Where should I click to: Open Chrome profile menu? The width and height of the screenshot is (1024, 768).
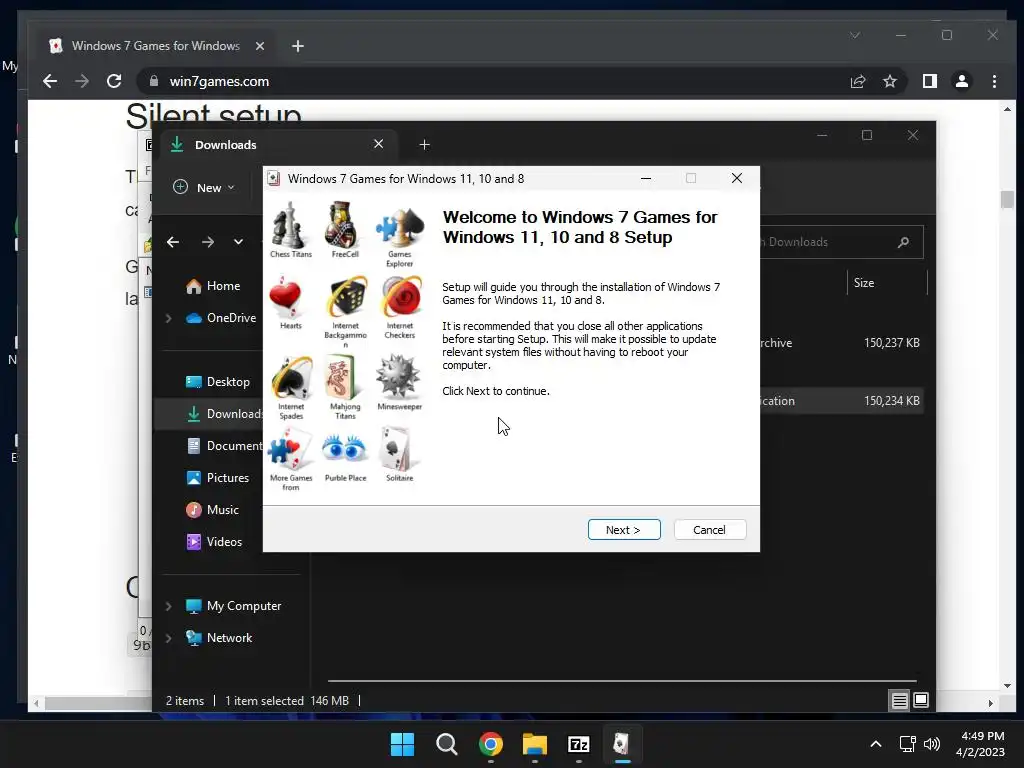[962, 81]
